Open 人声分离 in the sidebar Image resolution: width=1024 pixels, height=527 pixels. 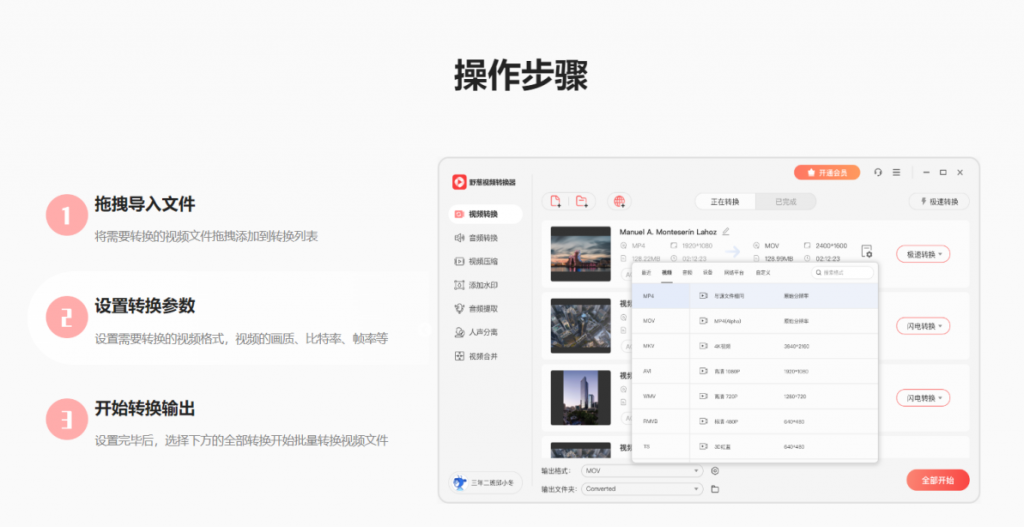click(485, 332)
